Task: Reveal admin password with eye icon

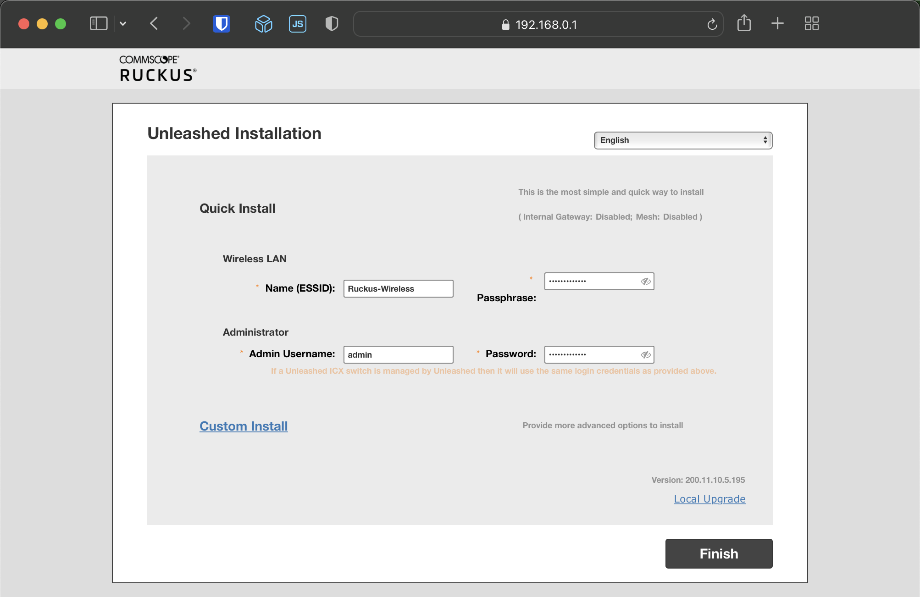Action: click(645, 355)
